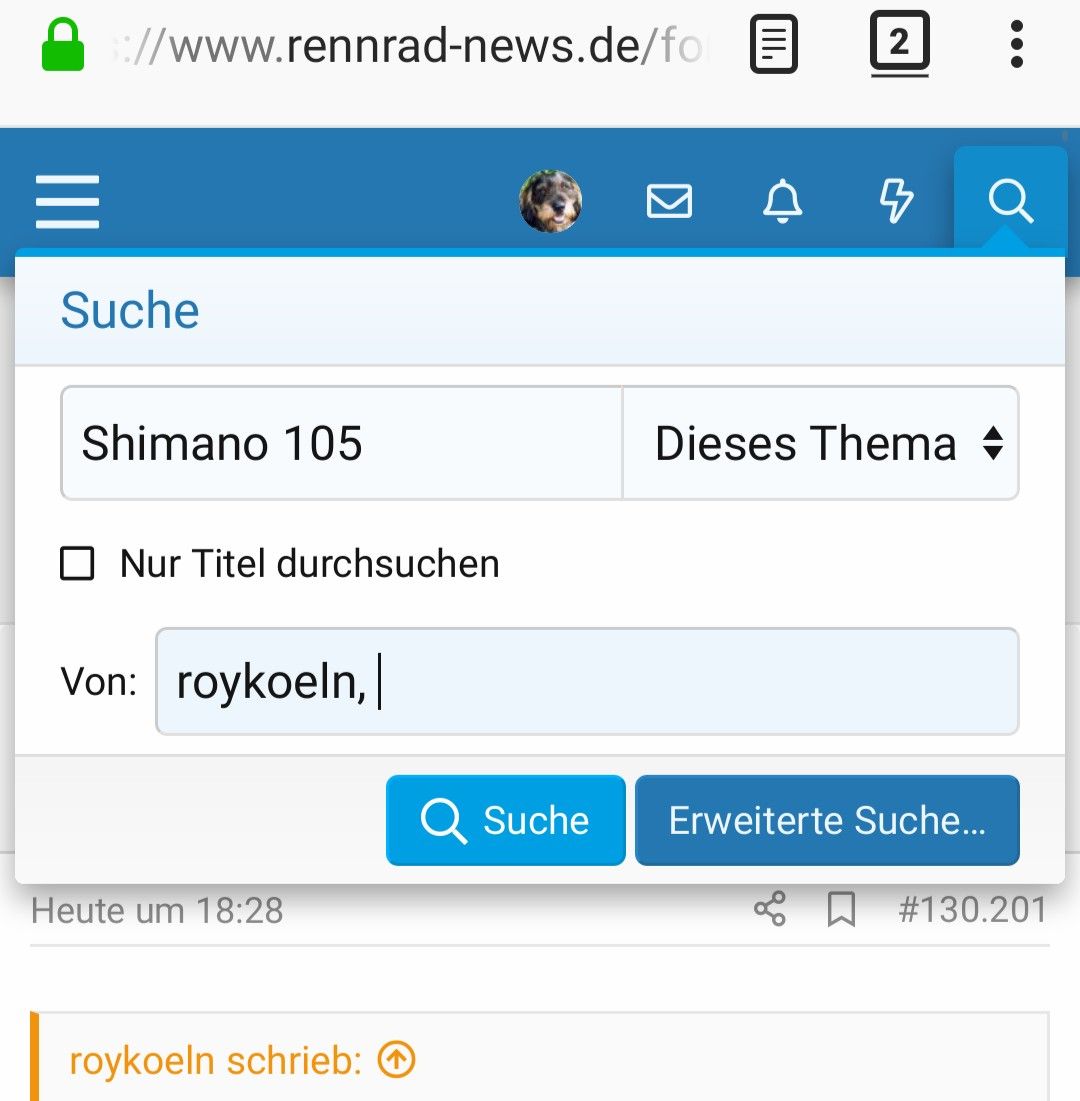Open the user profile avatar

click(x=550, y=201)
